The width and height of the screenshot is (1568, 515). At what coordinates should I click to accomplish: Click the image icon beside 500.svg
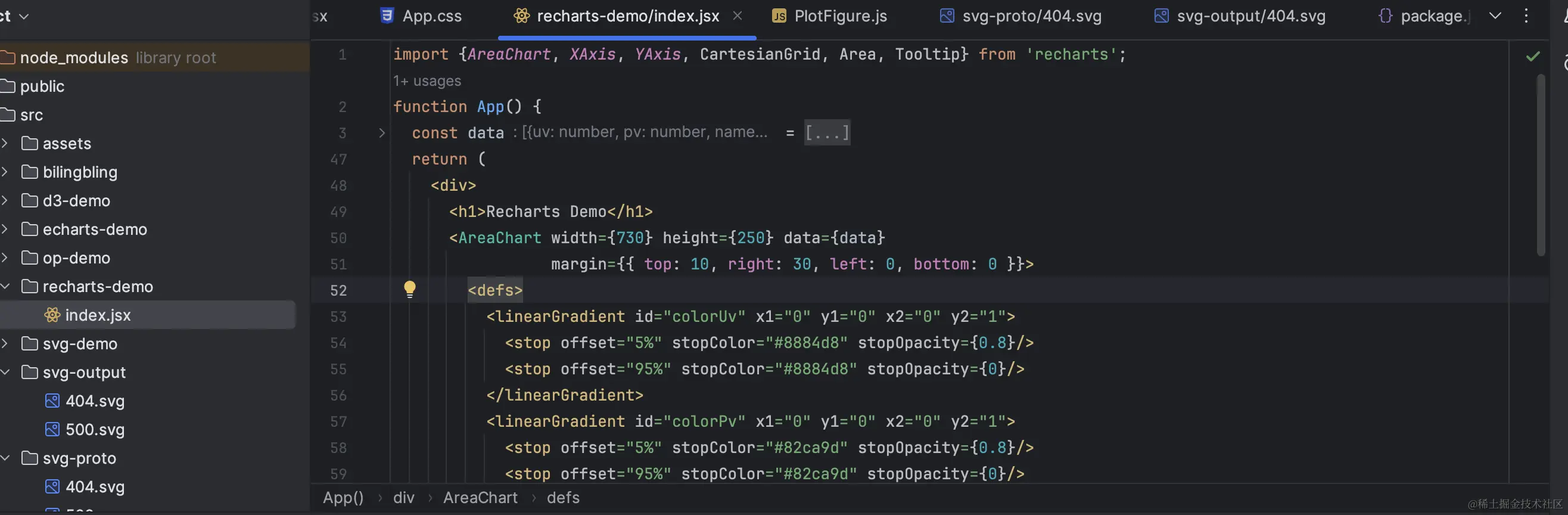coord(52,430)
